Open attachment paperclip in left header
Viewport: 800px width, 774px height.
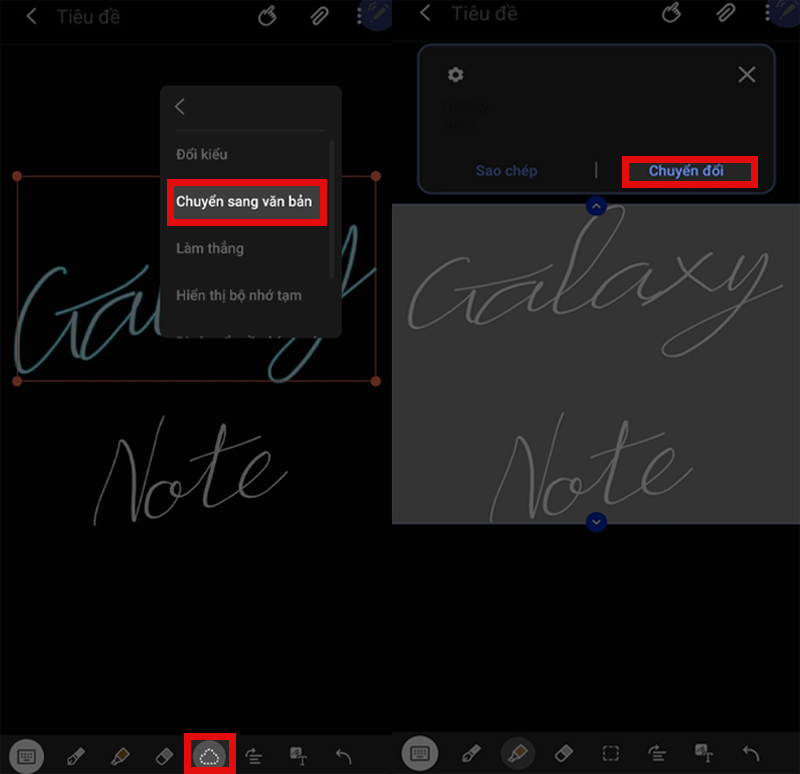pos(319,16)
